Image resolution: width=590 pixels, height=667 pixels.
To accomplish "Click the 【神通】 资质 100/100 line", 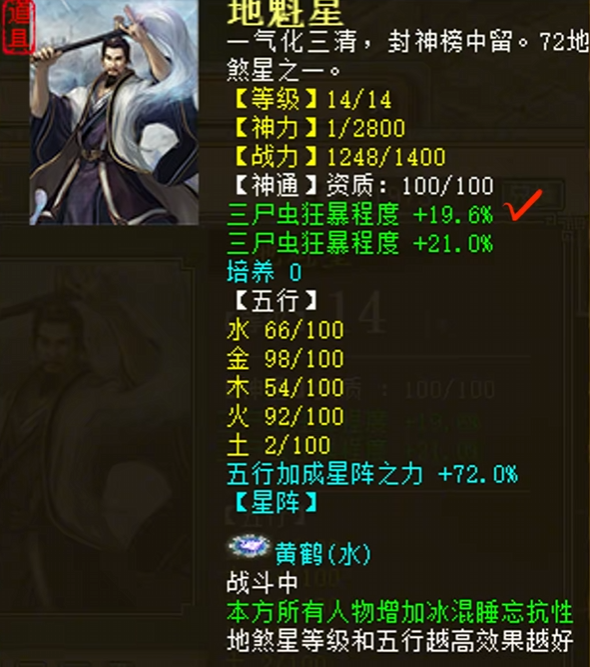I will 363,186.
